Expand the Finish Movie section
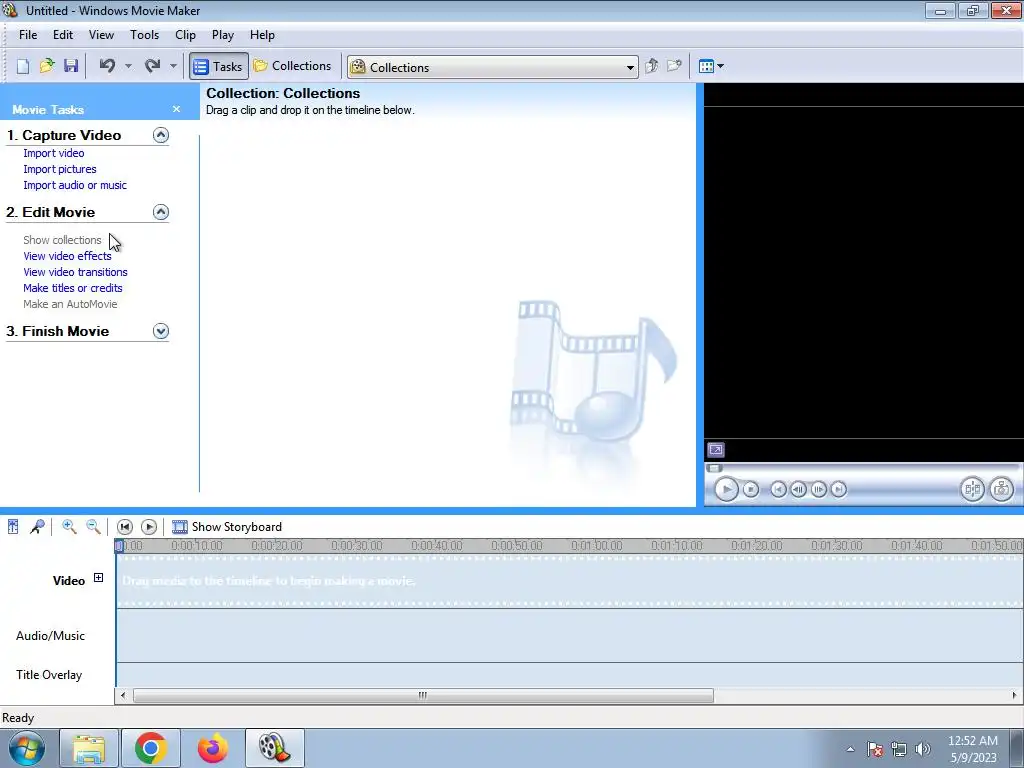The width and height of the screenshot is (1024, 768). (x=161, y=331)
